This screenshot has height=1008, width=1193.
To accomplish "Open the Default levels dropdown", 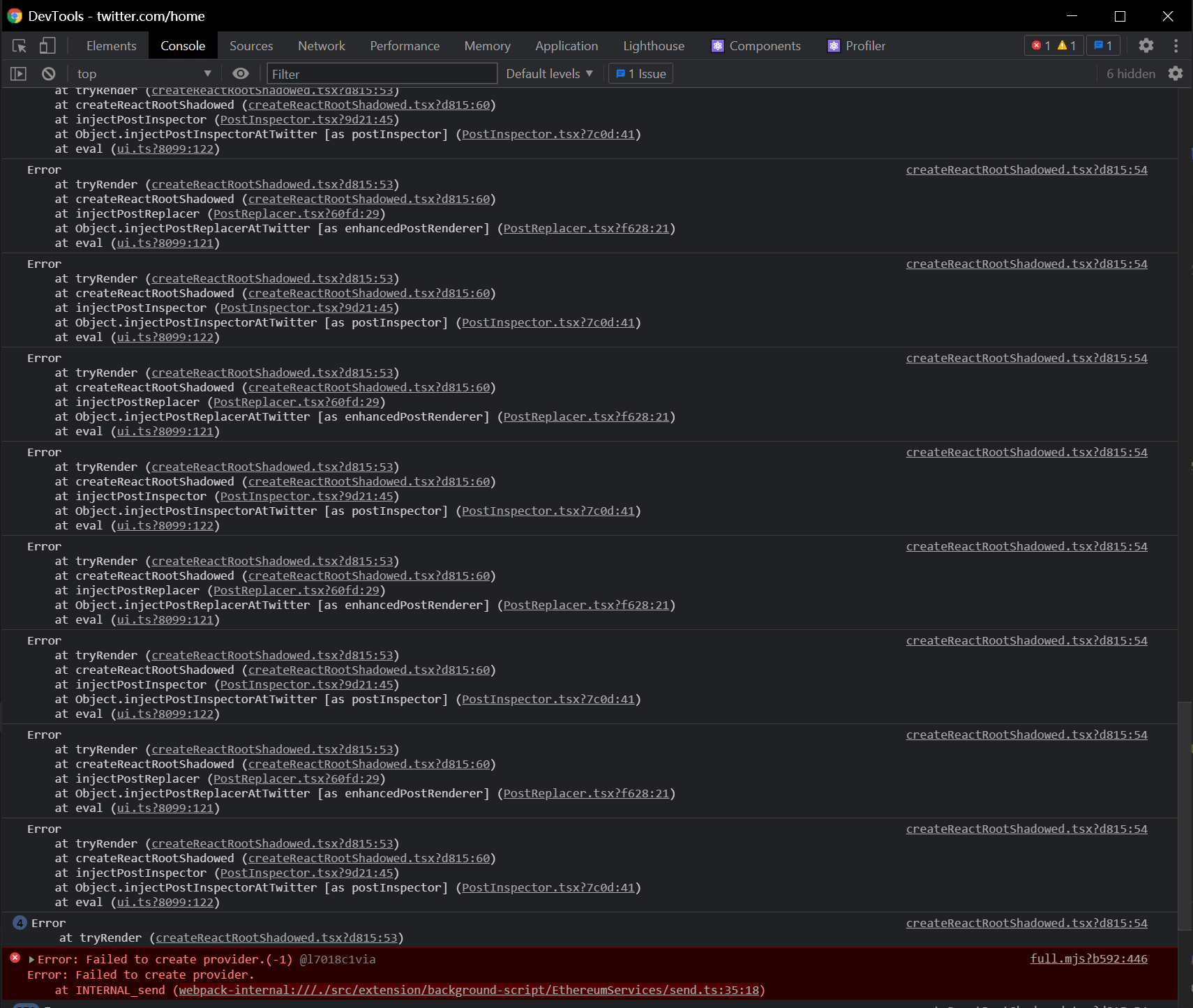I will click(550, 74).
